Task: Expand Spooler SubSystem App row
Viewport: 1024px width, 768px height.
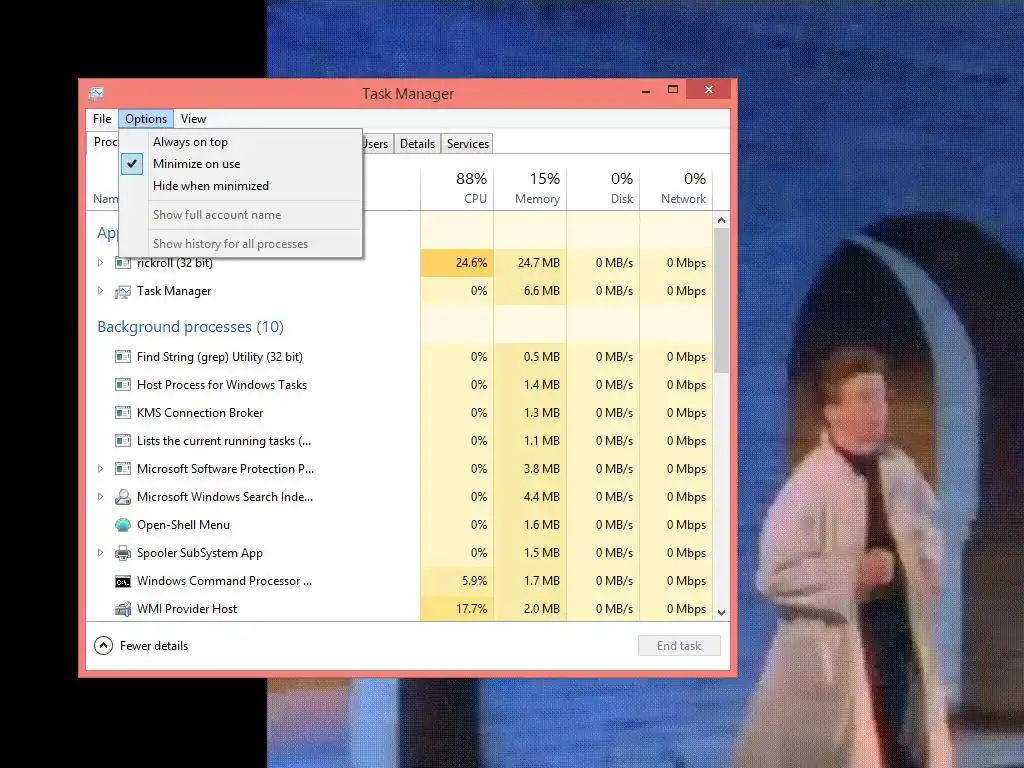Action: pyautogui.click(x=101, y=552)
